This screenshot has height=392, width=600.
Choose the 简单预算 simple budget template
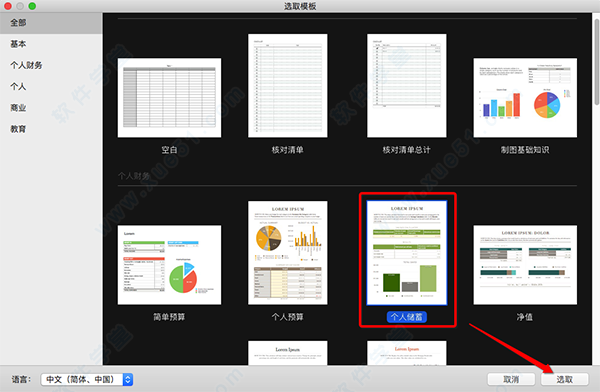[169, 265]
